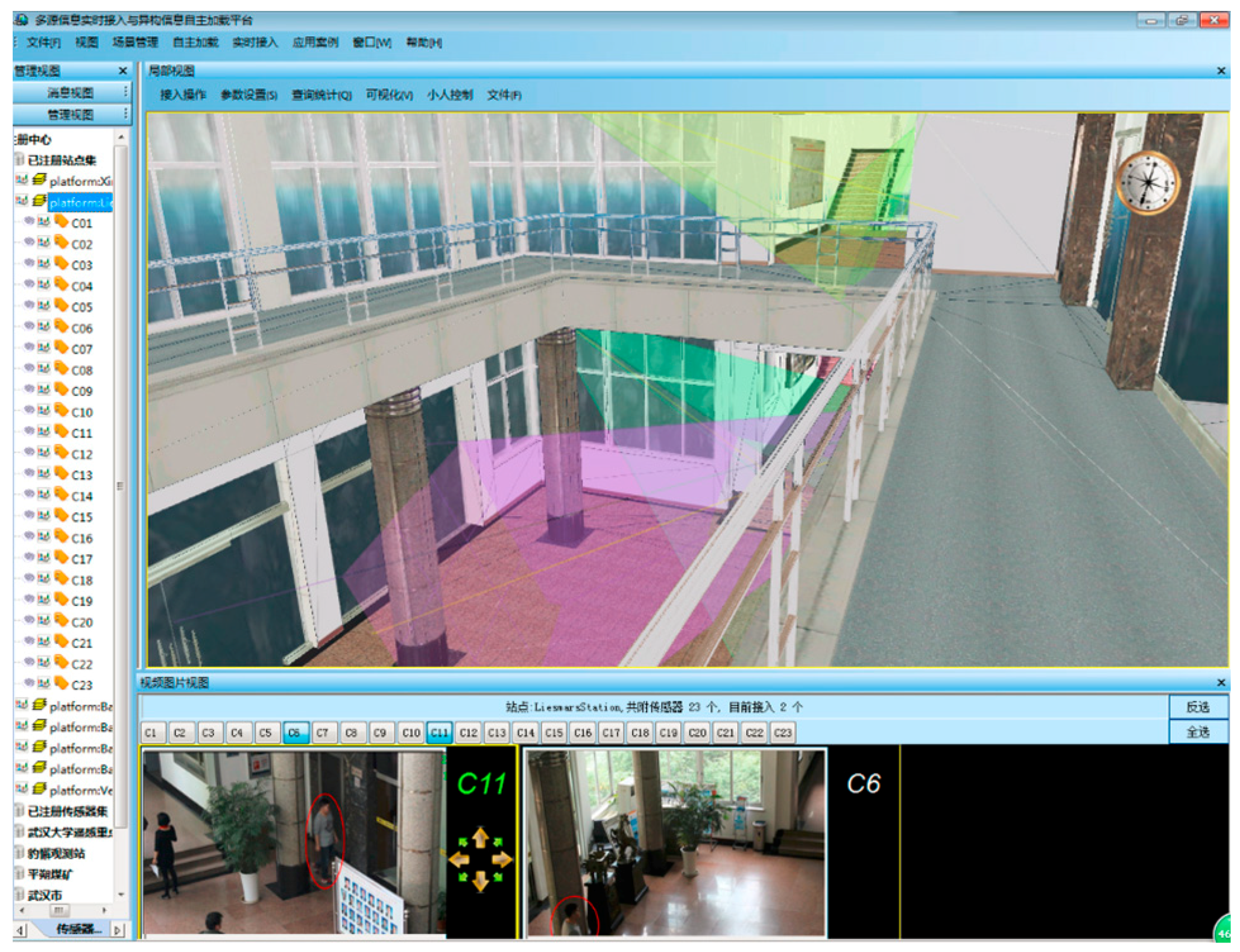1240x952 pixels.
Task: Click the chart icon beside sensor C09
Action: pyautogui.click(x=43, y=390)
